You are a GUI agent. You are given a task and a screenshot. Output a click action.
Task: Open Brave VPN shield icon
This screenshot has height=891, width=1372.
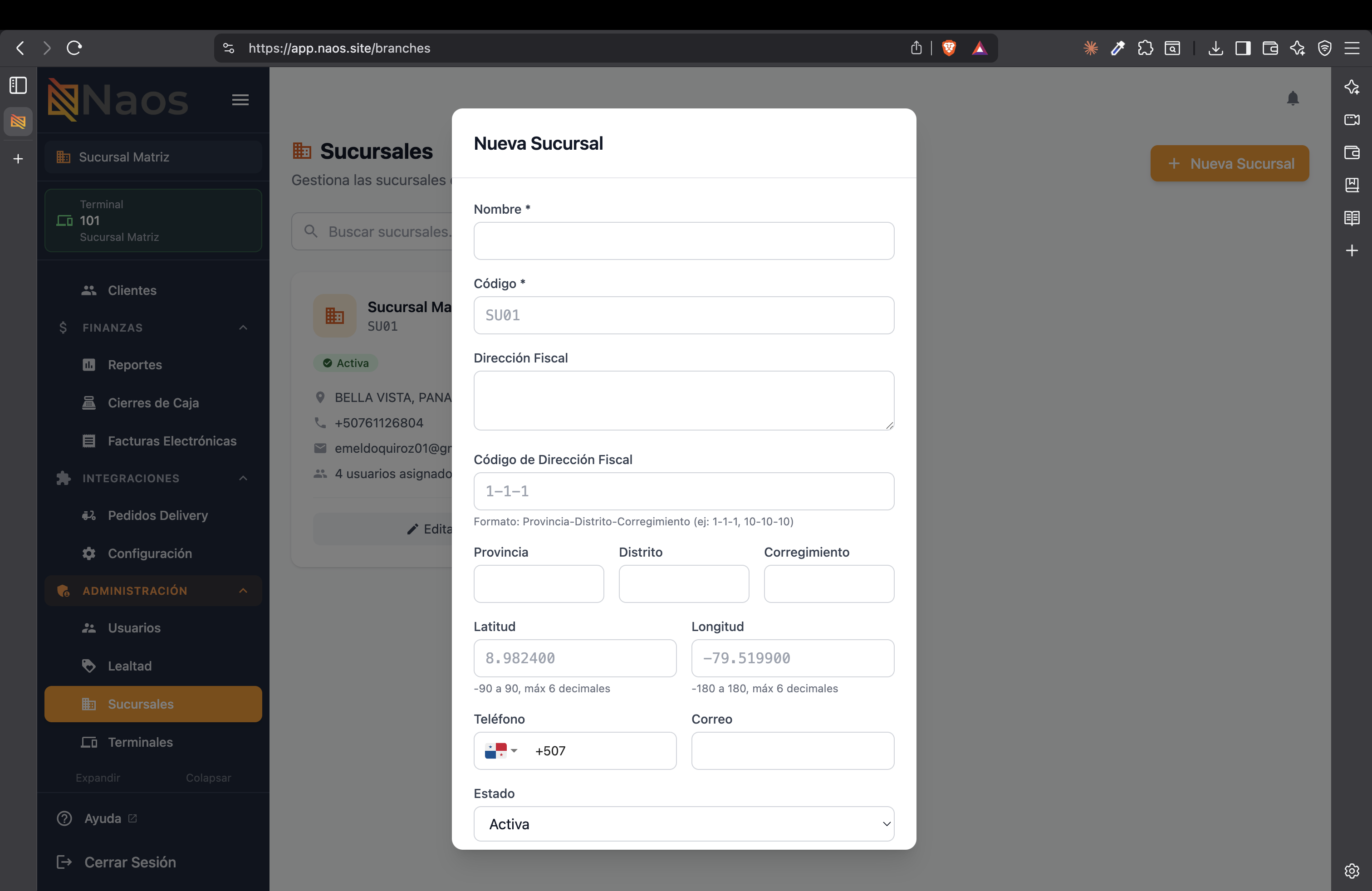click(x=1325, y=48)
